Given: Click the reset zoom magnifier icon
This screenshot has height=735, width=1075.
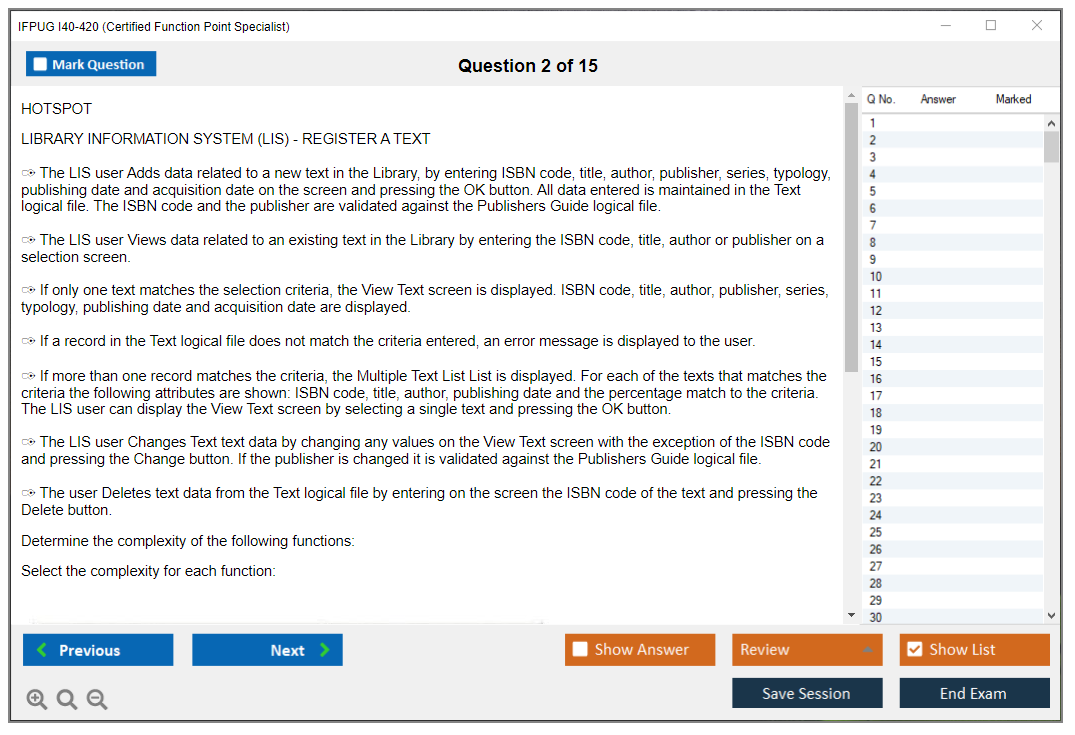Looking at the screenshot, I should 67,699.
